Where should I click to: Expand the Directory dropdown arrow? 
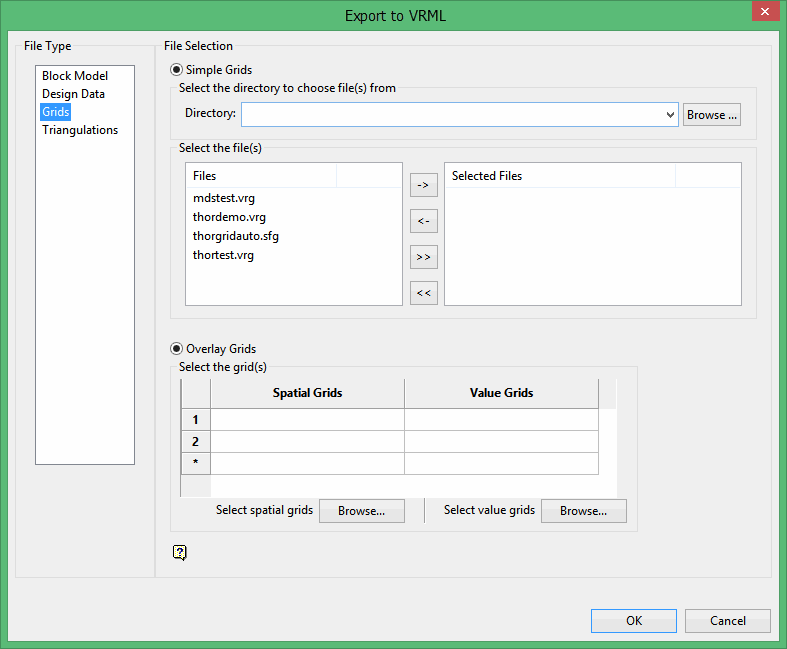pyautogui.click(x=670, y=115)
